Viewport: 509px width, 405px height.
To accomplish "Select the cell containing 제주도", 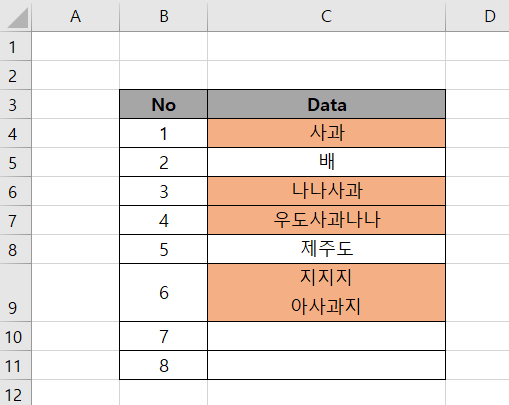I will pos(326,249).
